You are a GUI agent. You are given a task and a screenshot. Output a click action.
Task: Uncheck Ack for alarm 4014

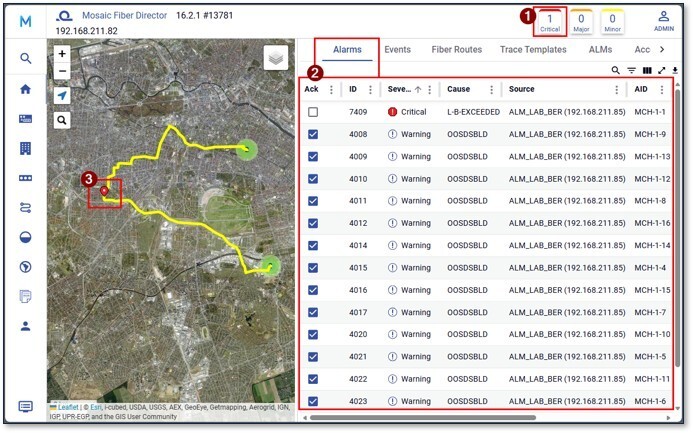point(313,245)
